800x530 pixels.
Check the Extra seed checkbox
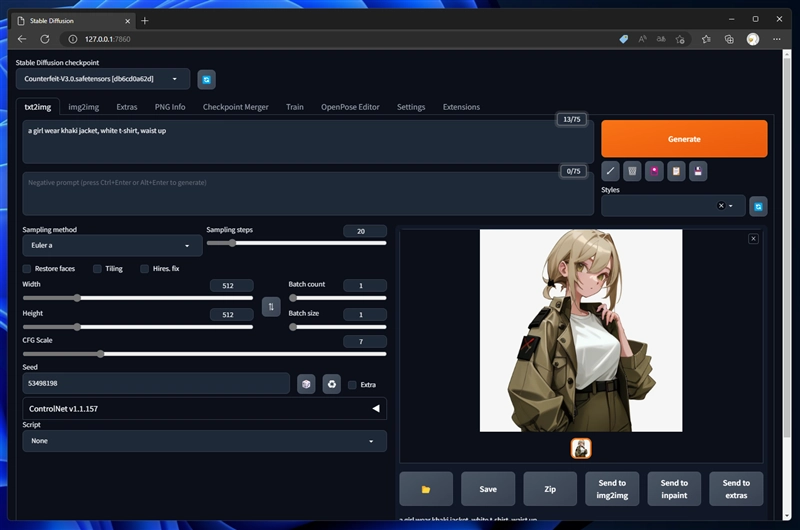352,384
